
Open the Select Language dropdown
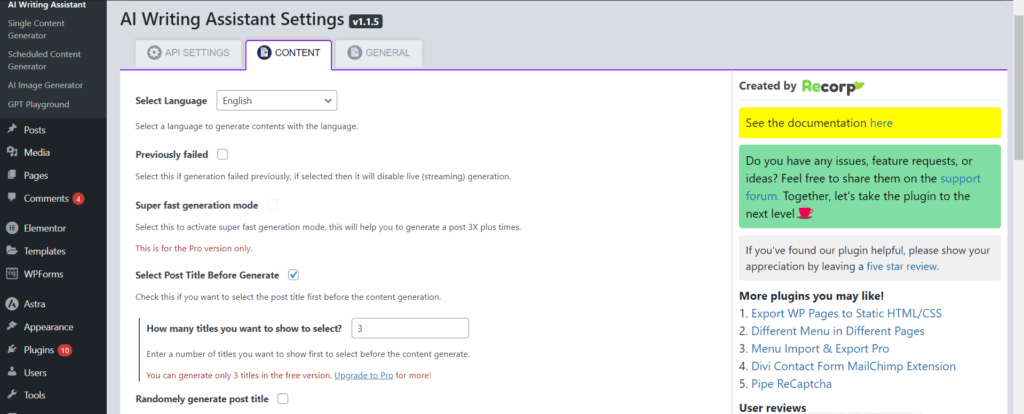tap(277, 101)
